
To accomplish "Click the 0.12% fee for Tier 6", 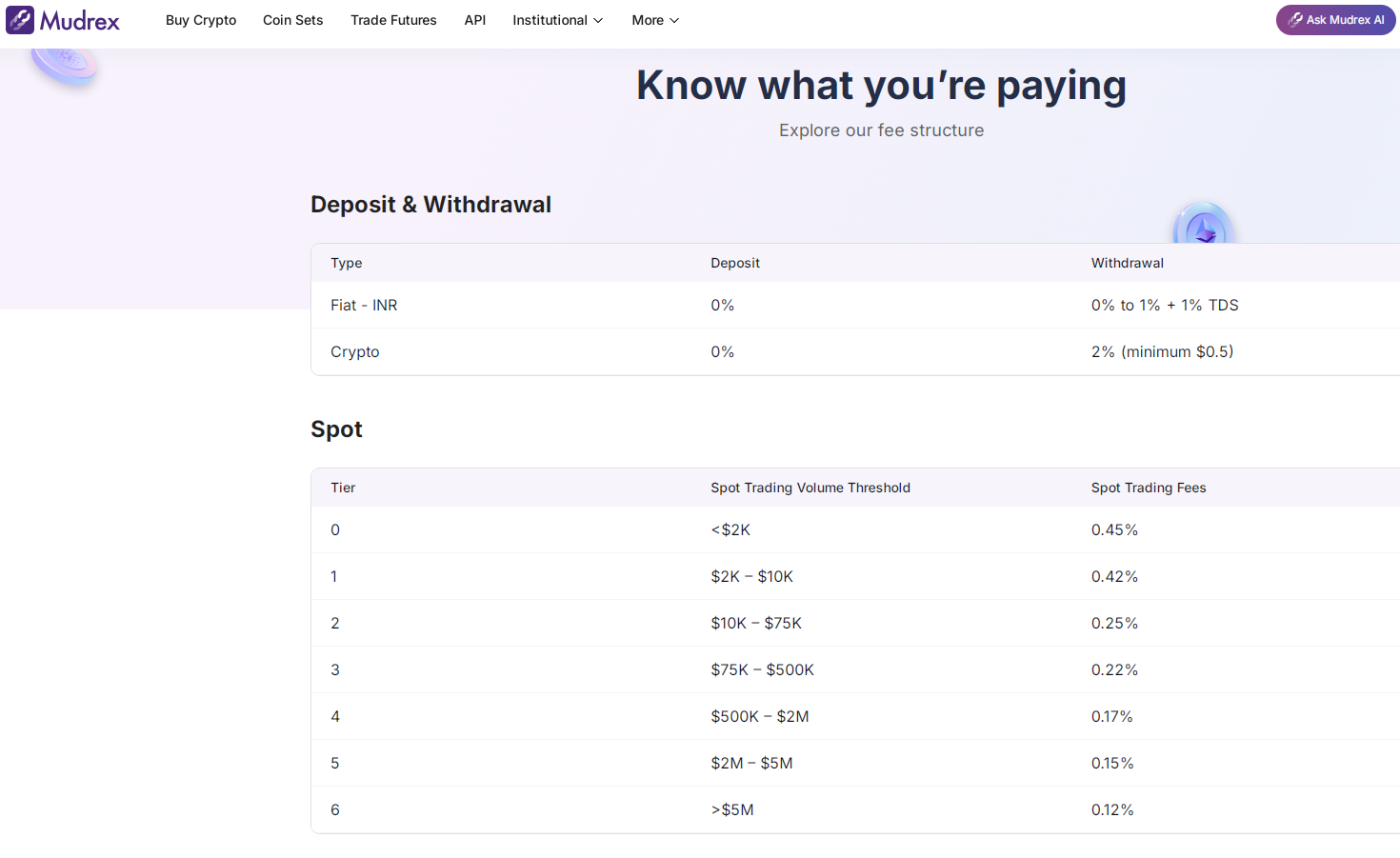I will pos(1112,809).
